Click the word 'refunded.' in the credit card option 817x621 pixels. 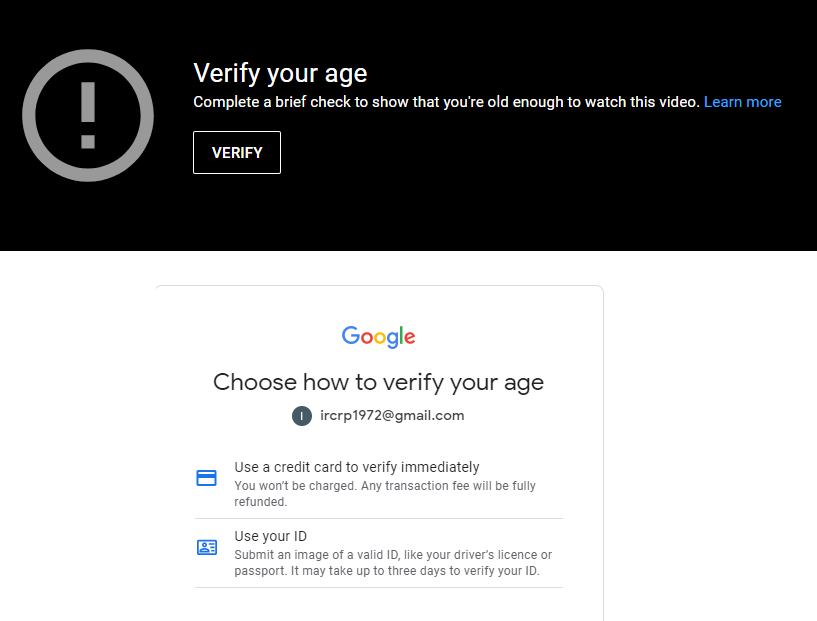[x=261, y=502]
